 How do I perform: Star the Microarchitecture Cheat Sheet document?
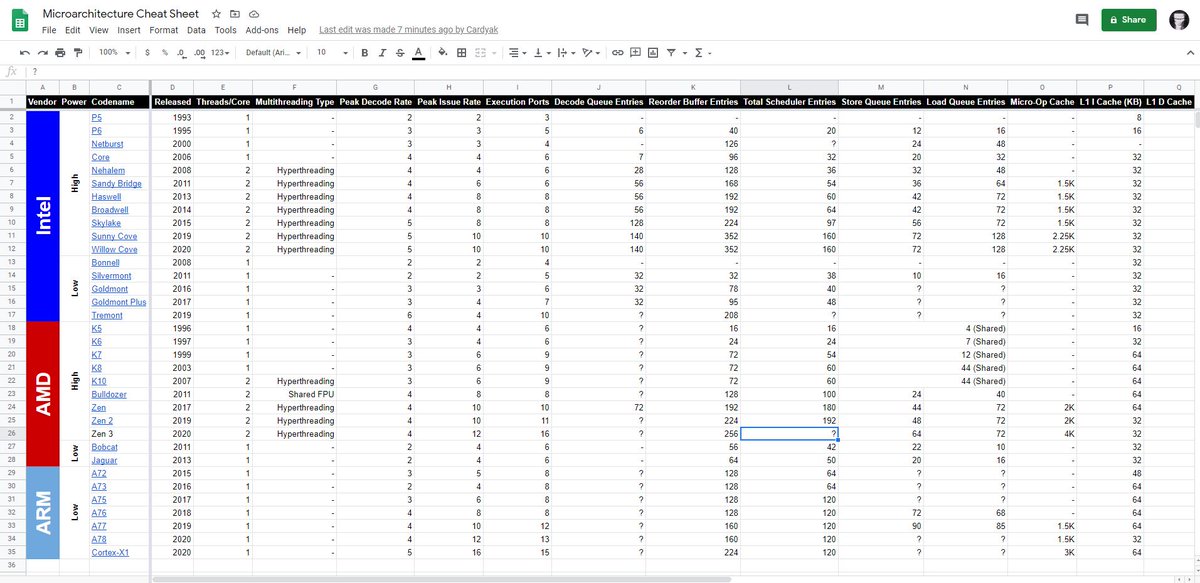pos(218,15)
